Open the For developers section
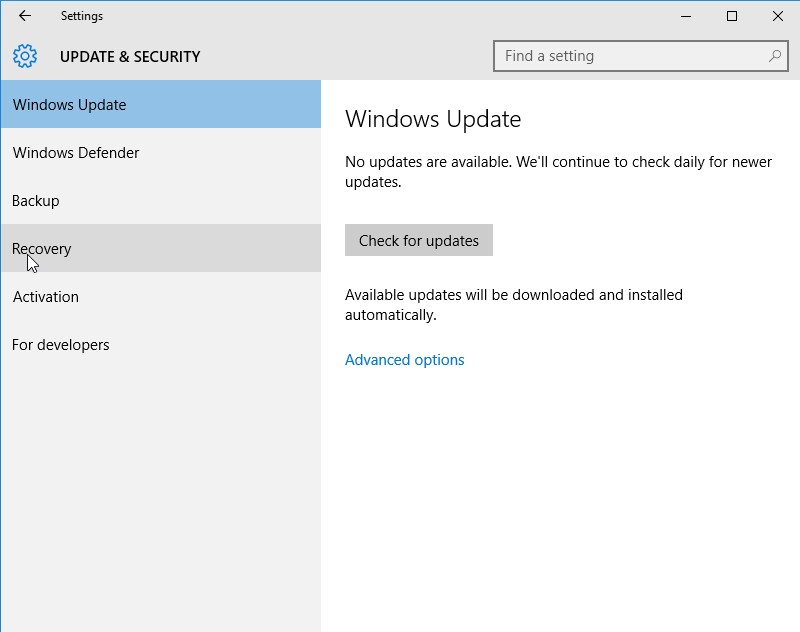The height and width of the screenshot is (632, 800). pos(161,344)
